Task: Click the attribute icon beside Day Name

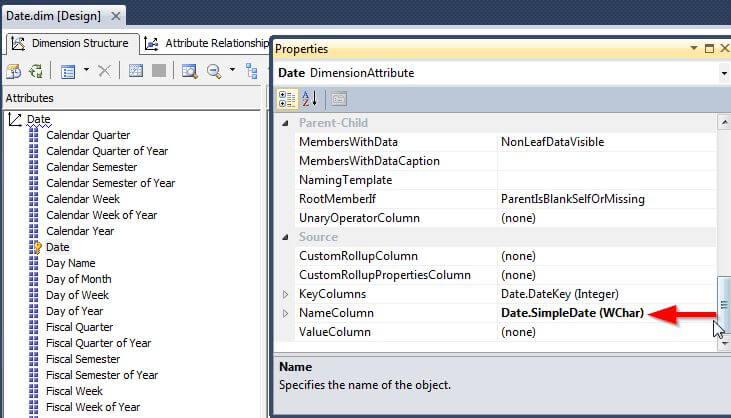Action: tap(34, 263)
